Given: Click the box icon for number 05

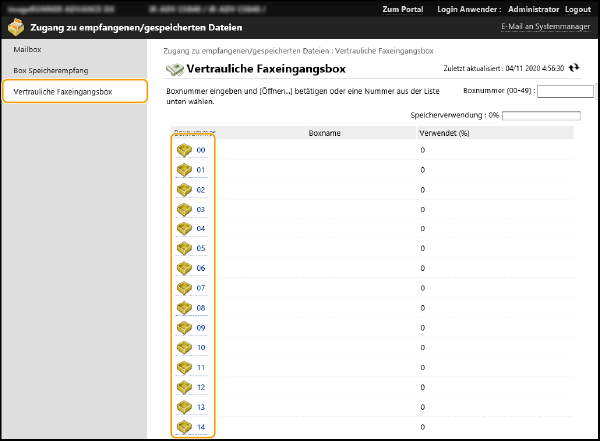Looking at the screenshot, I should tap(184, 248).
